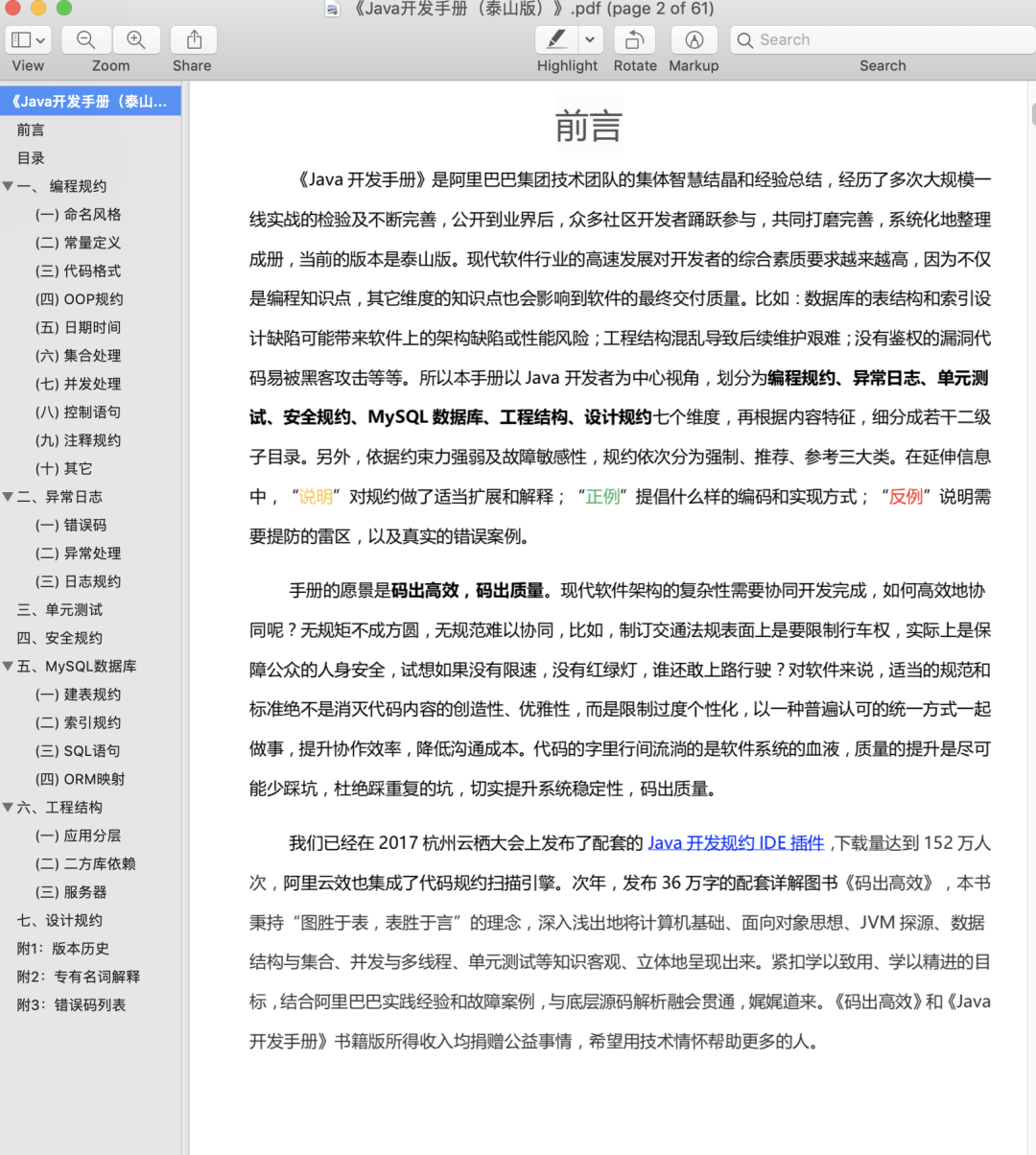Open (三) SQL语句 section
The height and width of the screenshot is (1155, 1036).
pos(78,751)
